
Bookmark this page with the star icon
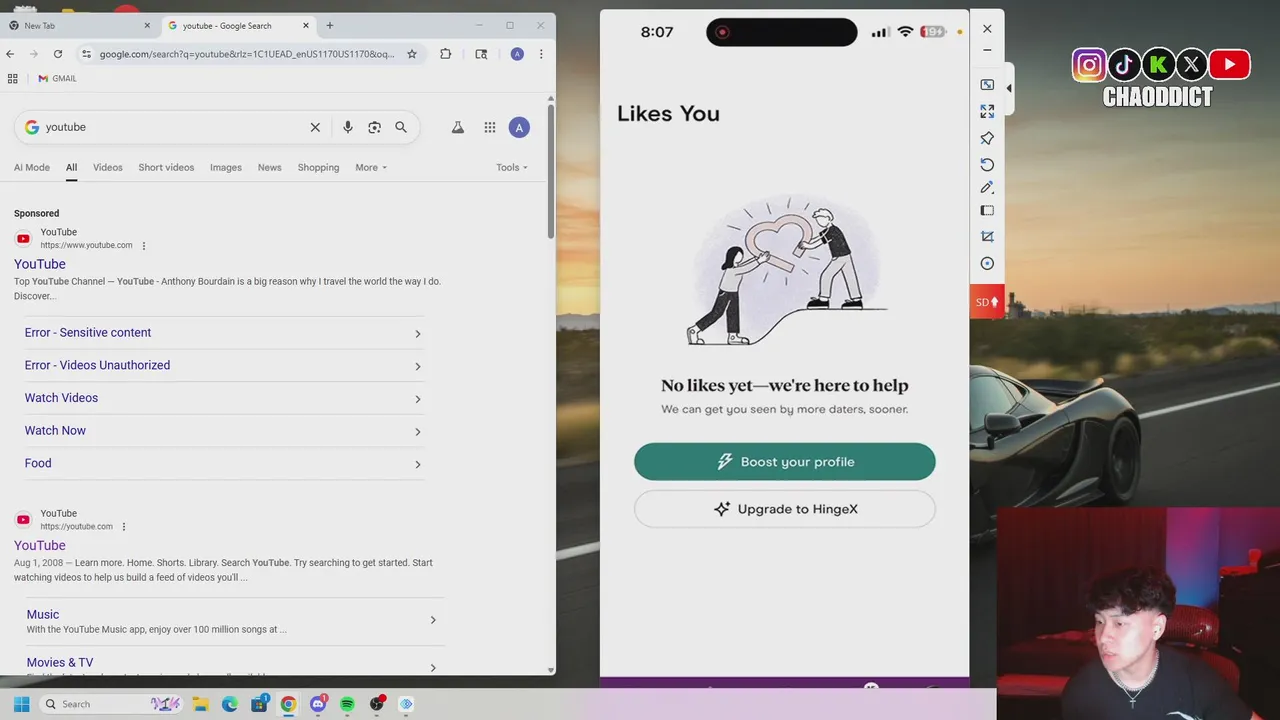412,54
